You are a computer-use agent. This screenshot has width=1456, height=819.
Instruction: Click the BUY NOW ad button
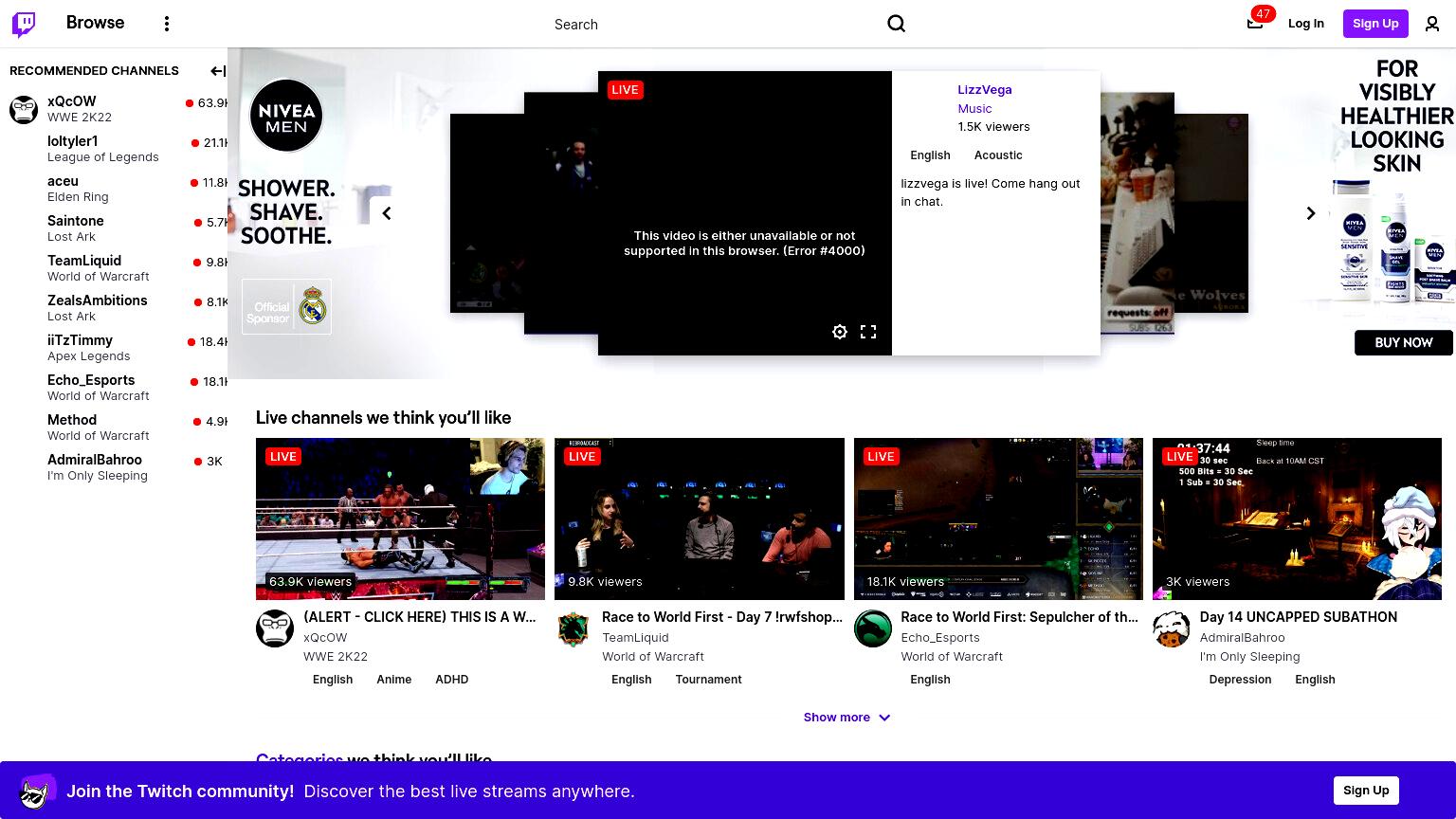coord(1404,342)
